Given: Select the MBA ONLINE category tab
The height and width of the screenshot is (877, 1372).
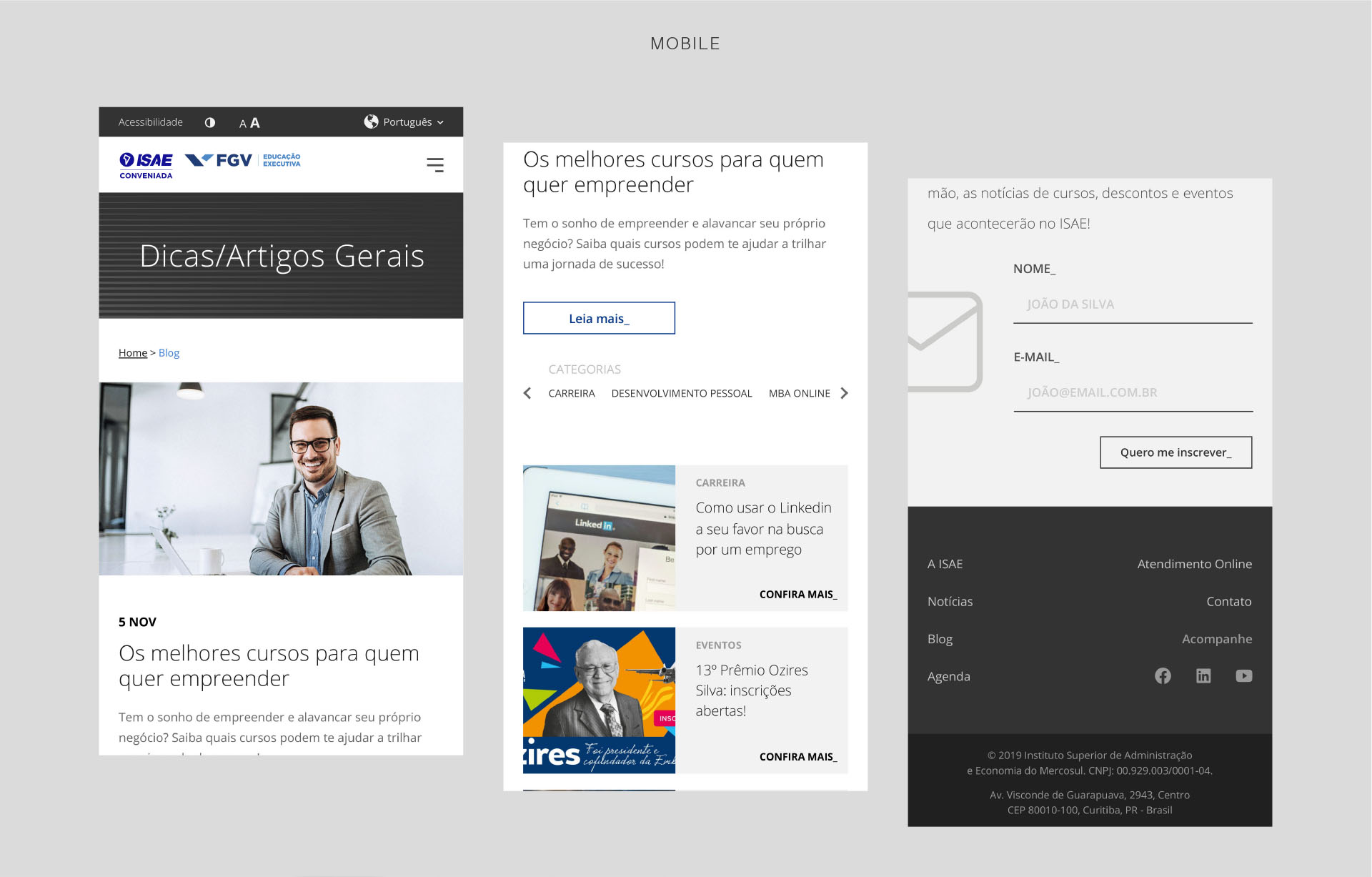Looking at the screenshot, I should (799, 394).
